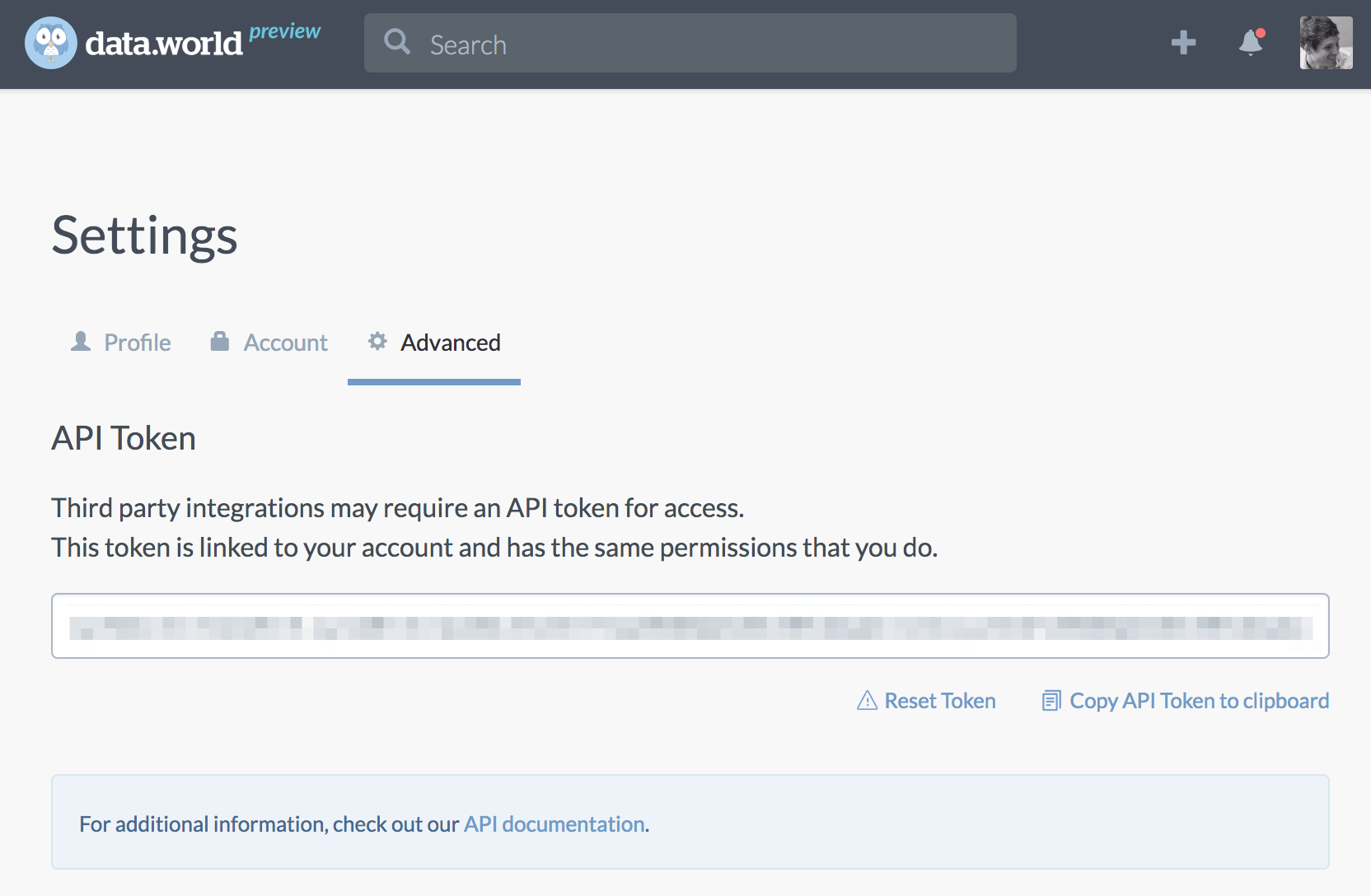Click the preview label beside logo
This screenshot has height=896, width=1371.
pos(284,31)
